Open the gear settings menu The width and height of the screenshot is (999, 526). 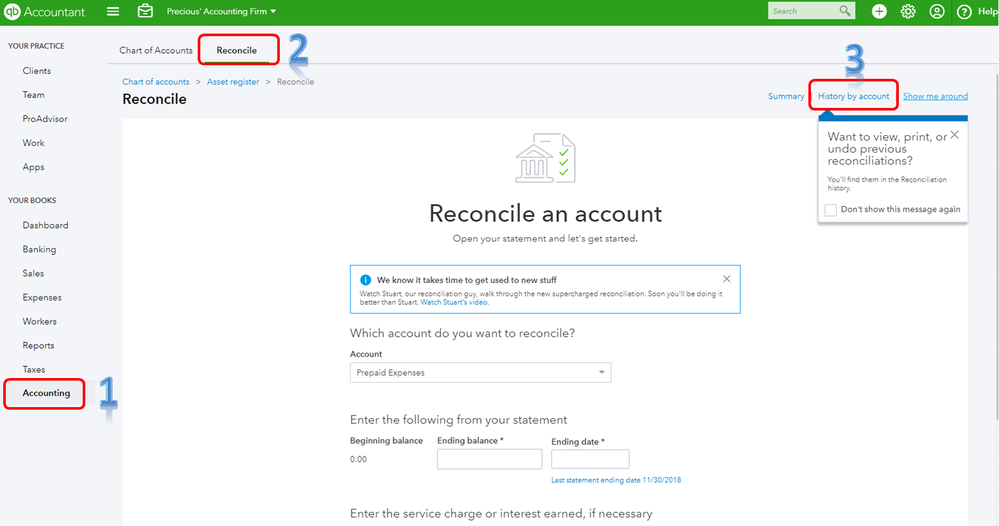click(x=908, y=11)
